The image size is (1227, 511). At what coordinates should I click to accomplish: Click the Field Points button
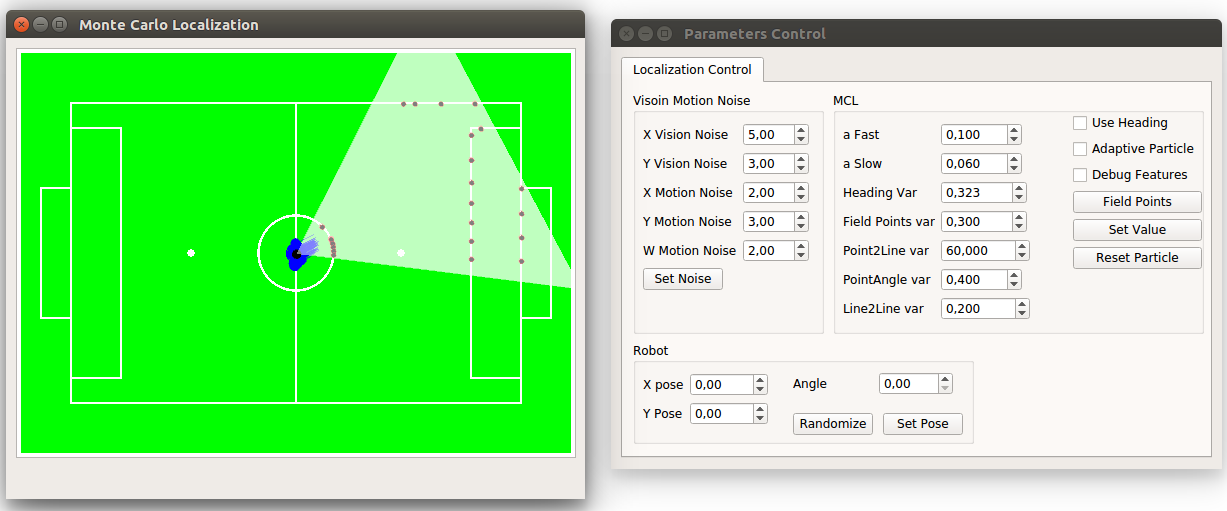click(x=1137, y=202)
